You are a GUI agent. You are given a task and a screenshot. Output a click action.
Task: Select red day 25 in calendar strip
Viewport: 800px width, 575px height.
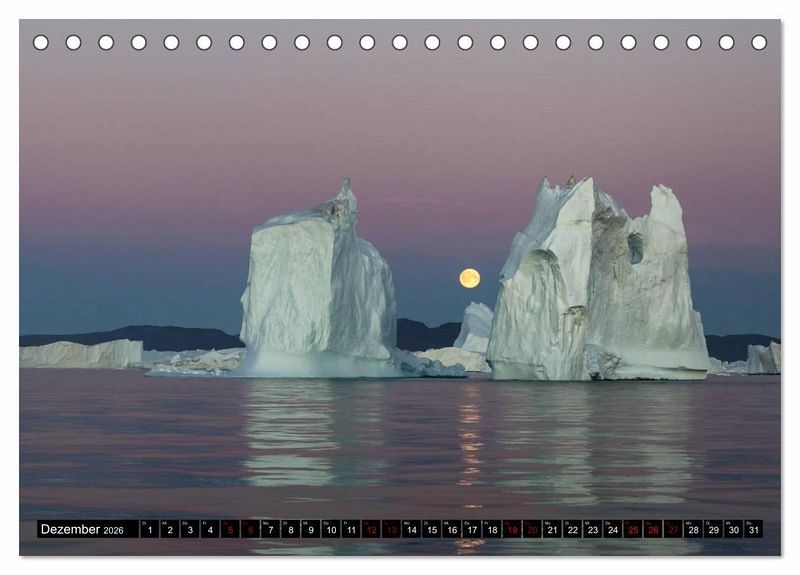pyautogui.click(x=633, y=529)
